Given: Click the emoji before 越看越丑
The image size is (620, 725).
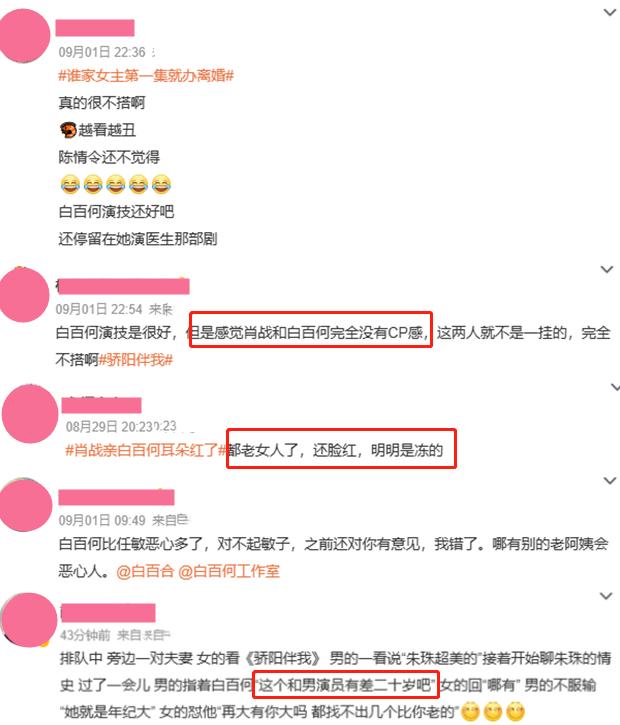Looking at the screenshot, I should click(68, 130).
